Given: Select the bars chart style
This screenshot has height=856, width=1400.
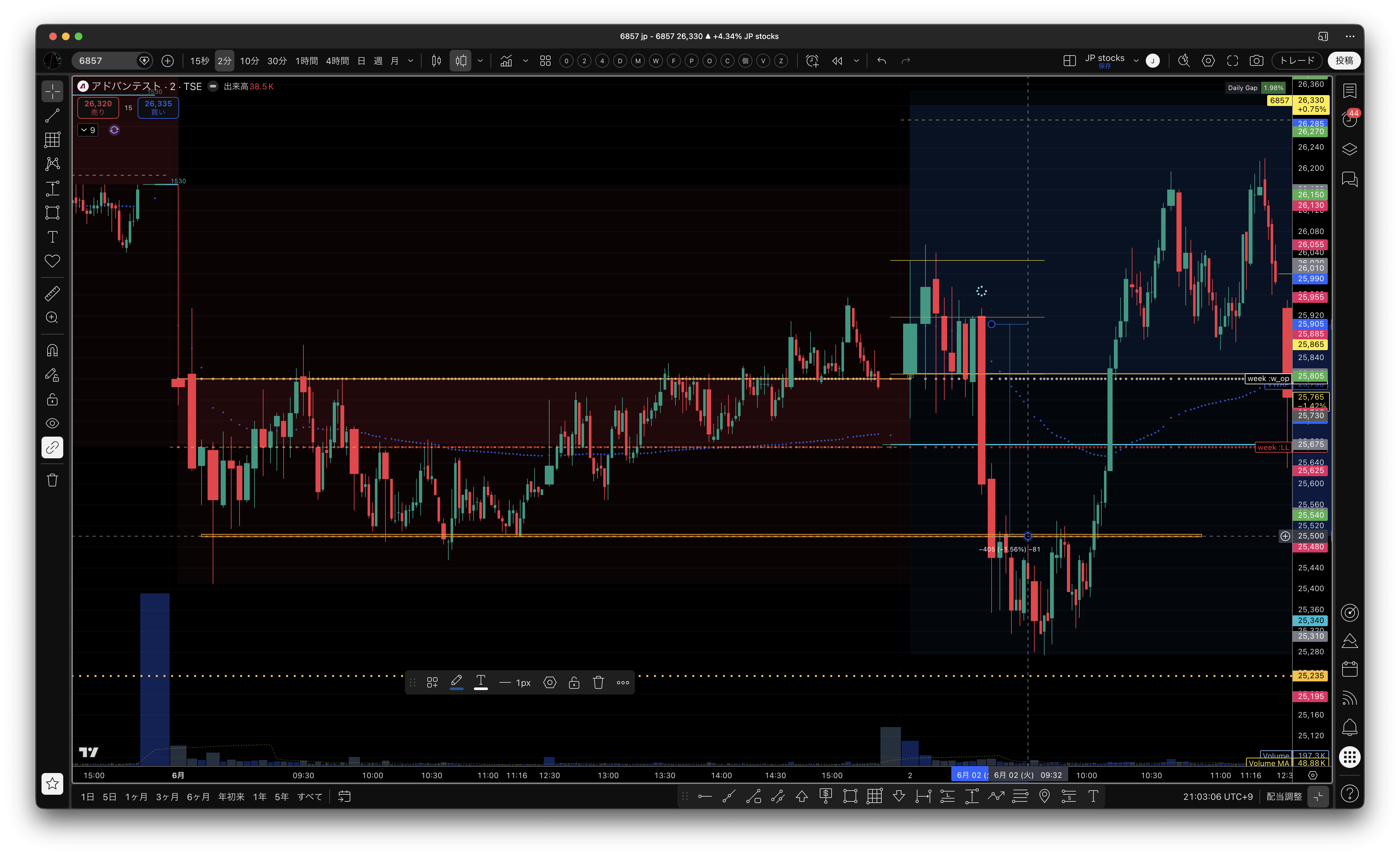Looking at the screenshot, I should tap(436, 61).
